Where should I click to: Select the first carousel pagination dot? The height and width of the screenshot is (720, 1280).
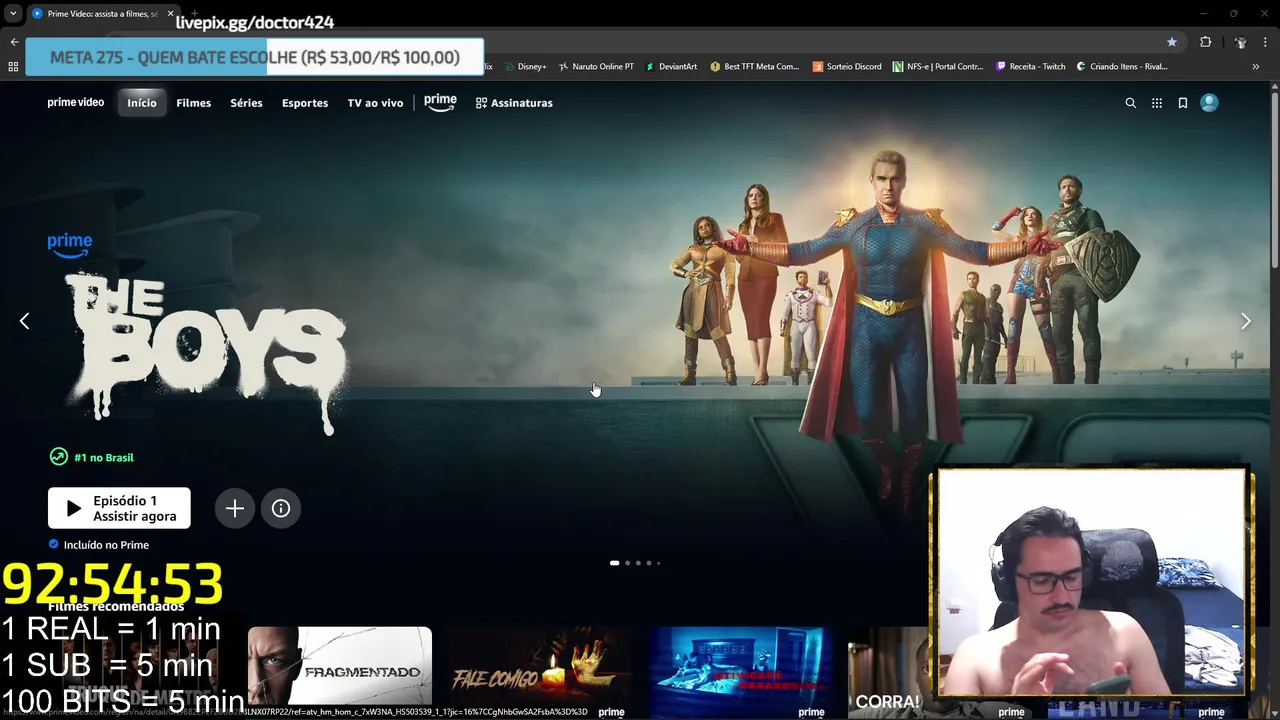click(614, 563)
